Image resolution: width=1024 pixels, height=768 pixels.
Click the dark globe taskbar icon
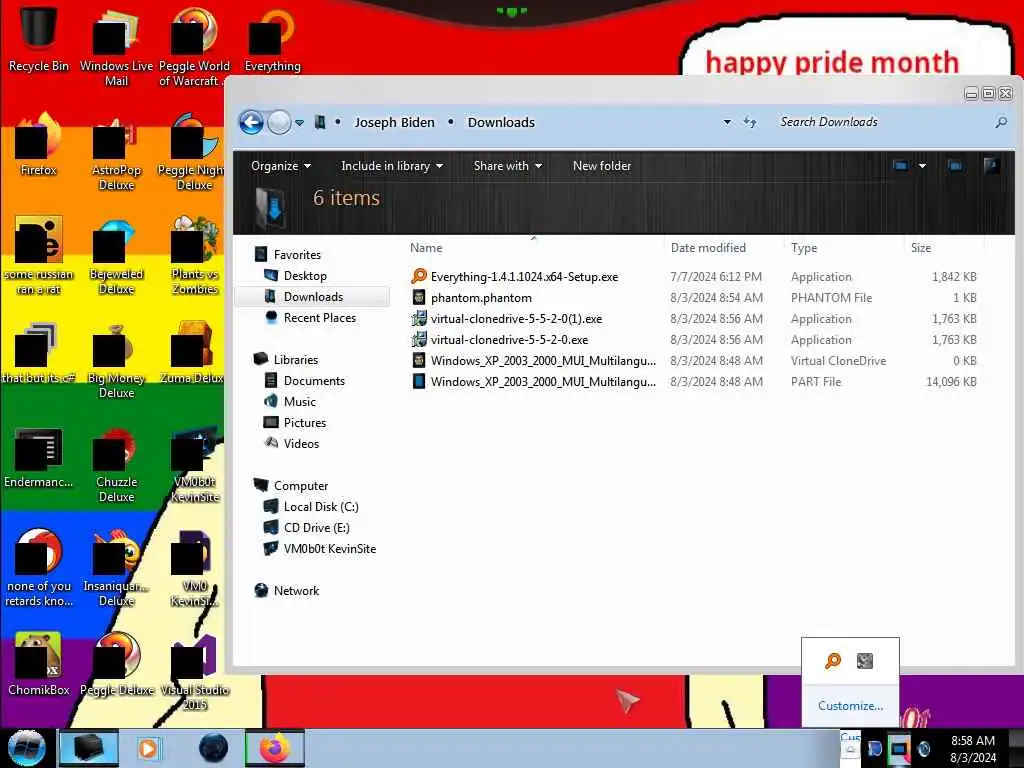click(x=214, y=748)
